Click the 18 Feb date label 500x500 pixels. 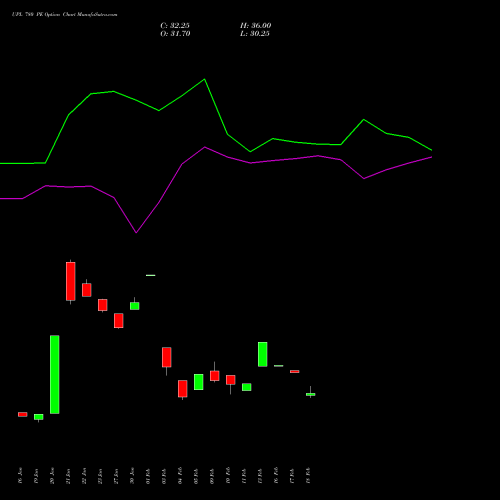point(308,475)
